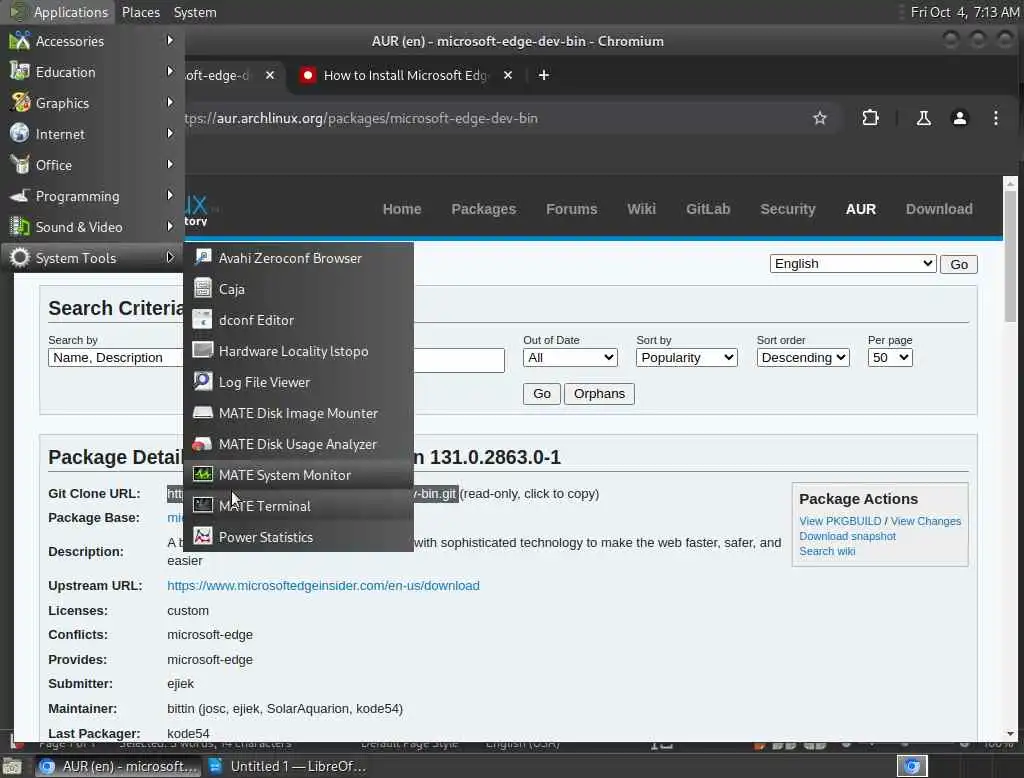Launch MATE Disk Image Mounter
This screenshot has width=1024, height=778.
coord(298,413)
